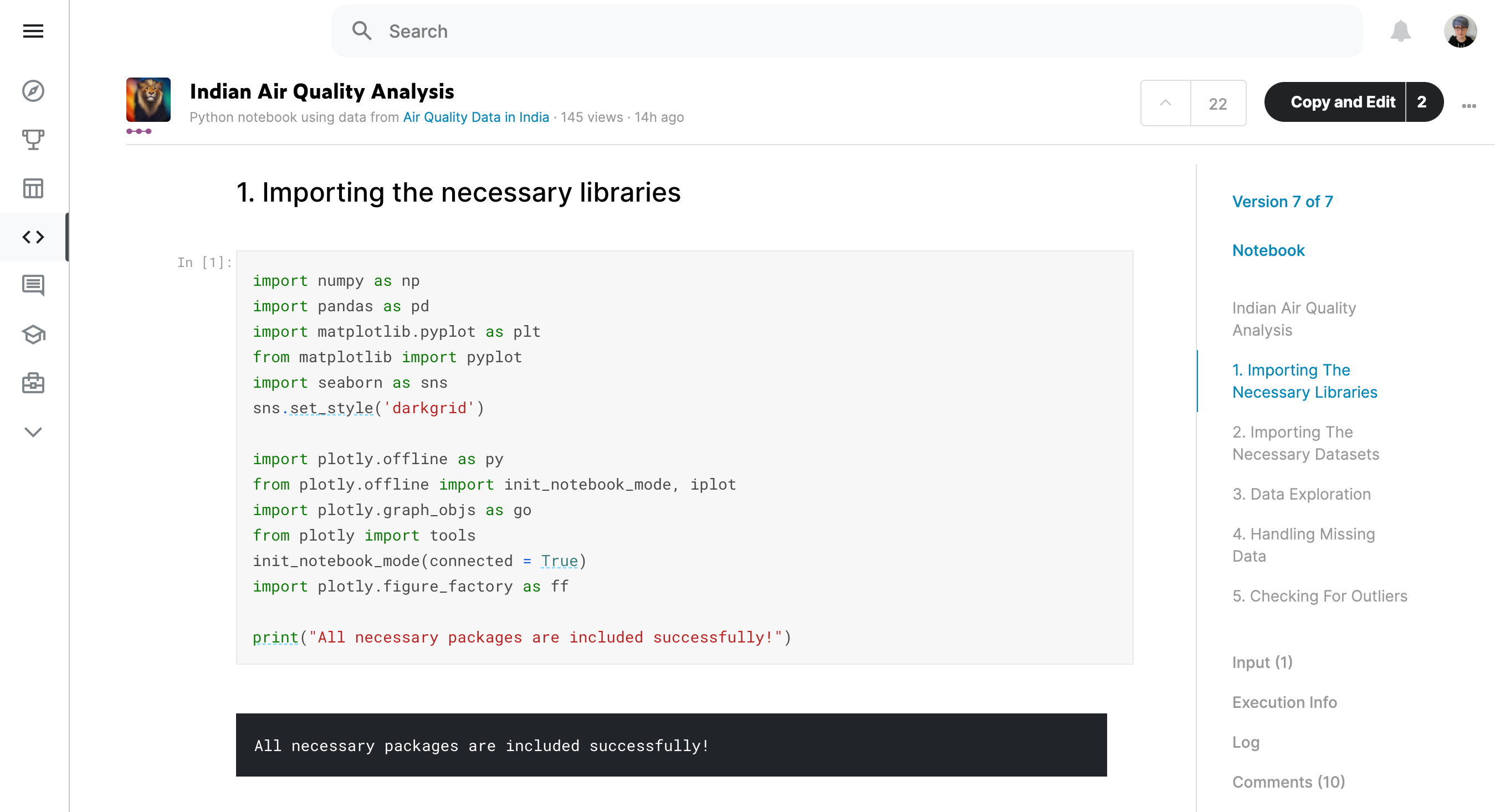Expand the sidebar chevron for more items
Screen dimensions: 1495x812
(x=33, y=431)
